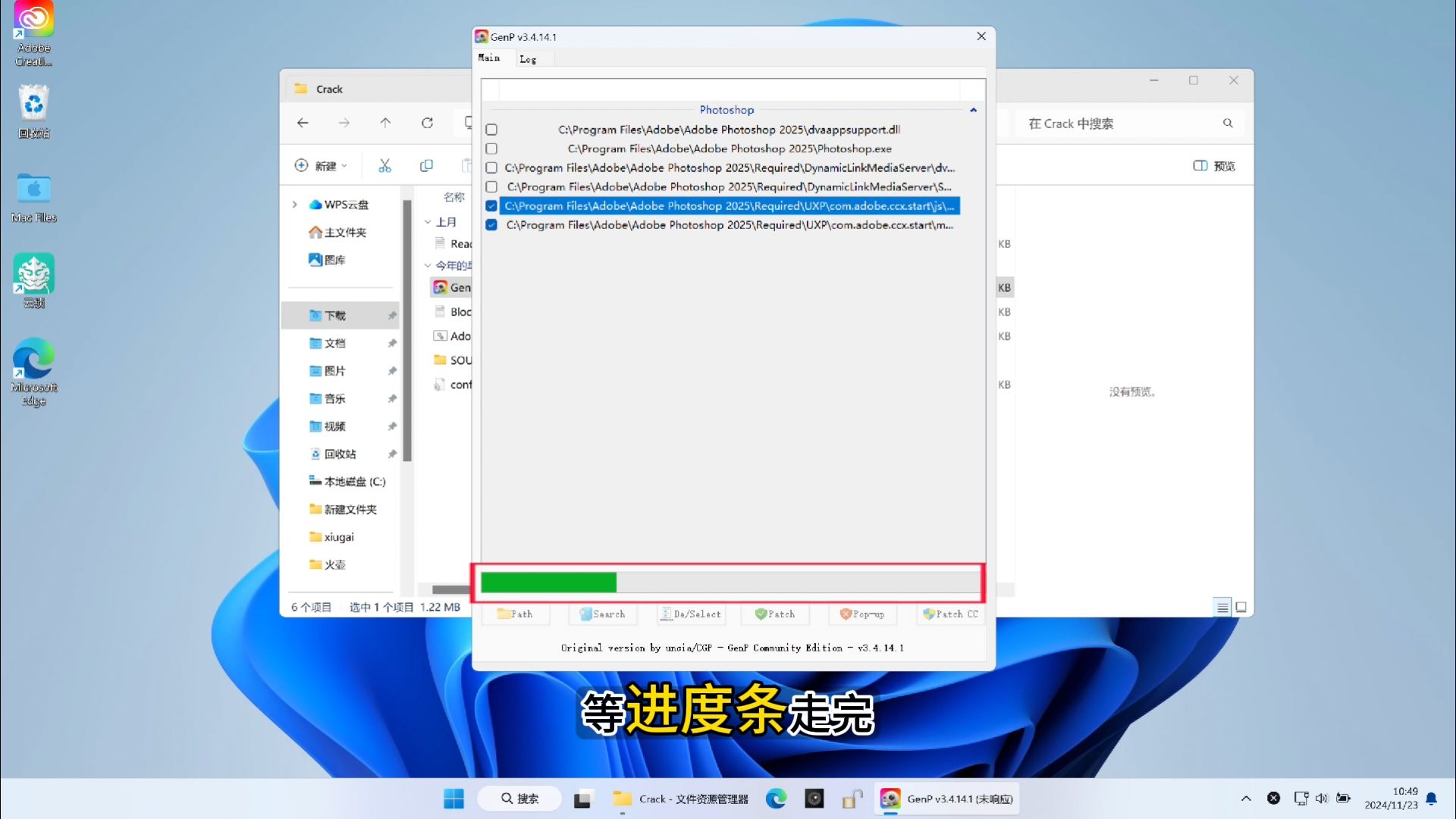The image size is (1456, 819).
Task: Open 火壶 folder in the sidebar
Action: [x=328, y=565]
